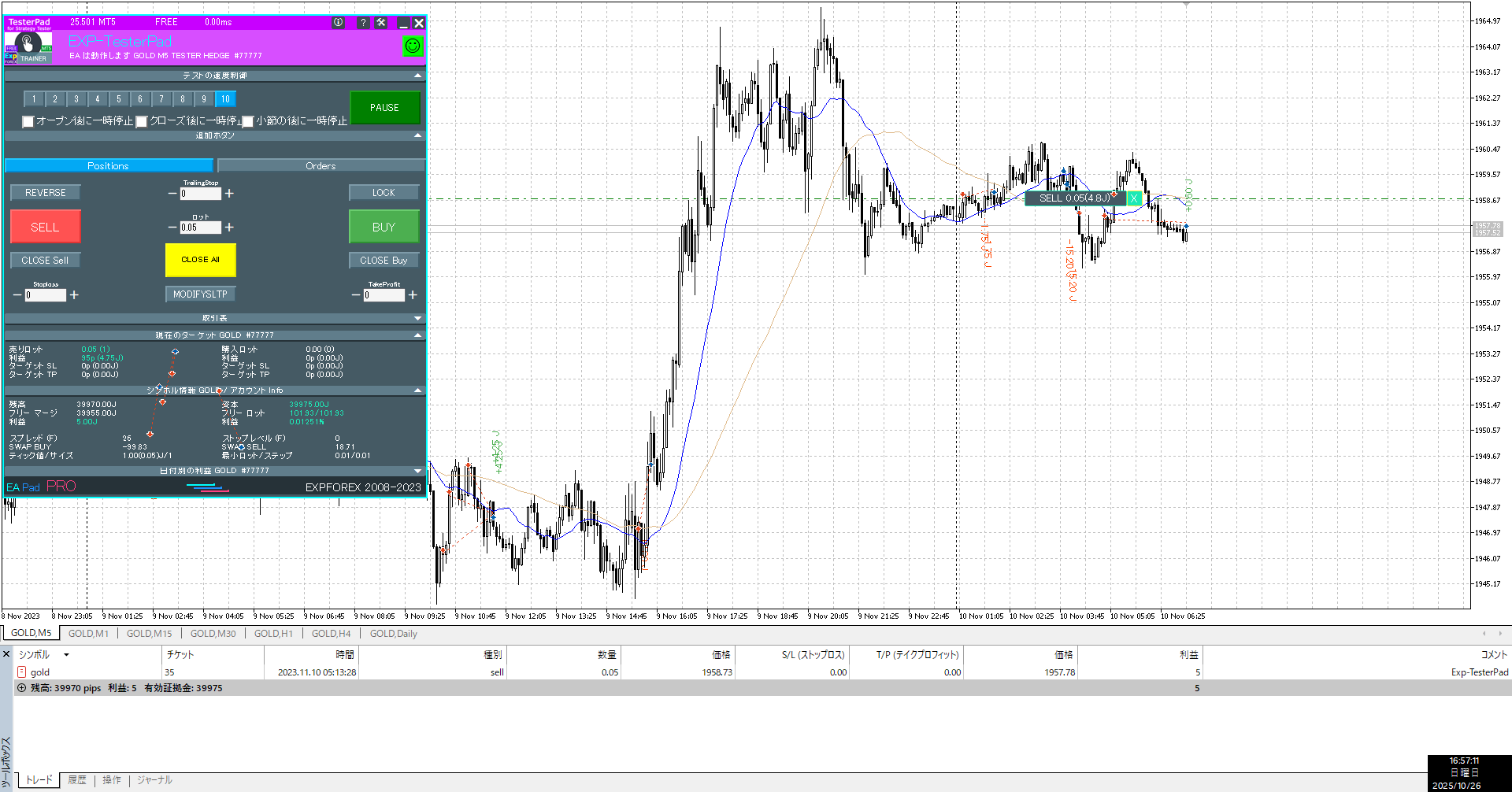Switch to the Orders tab

point(321,166)
